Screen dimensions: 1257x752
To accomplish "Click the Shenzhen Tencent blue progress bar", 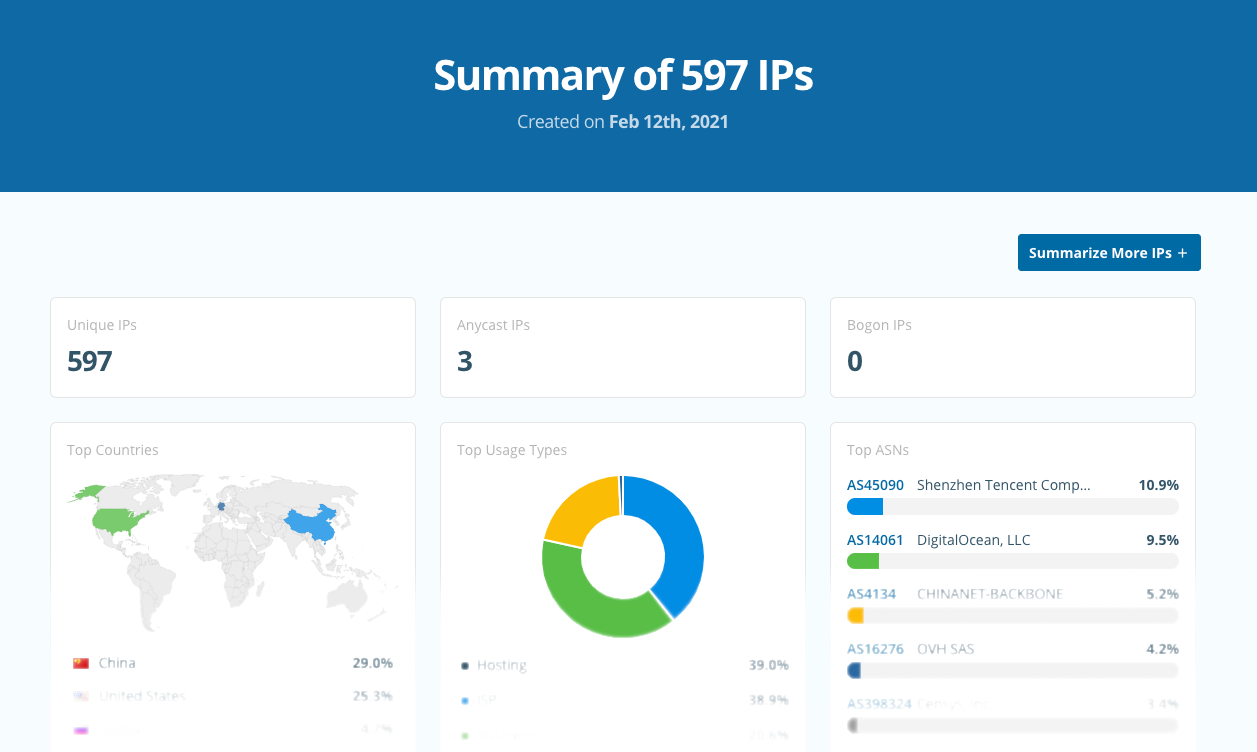I will (865, 507).
